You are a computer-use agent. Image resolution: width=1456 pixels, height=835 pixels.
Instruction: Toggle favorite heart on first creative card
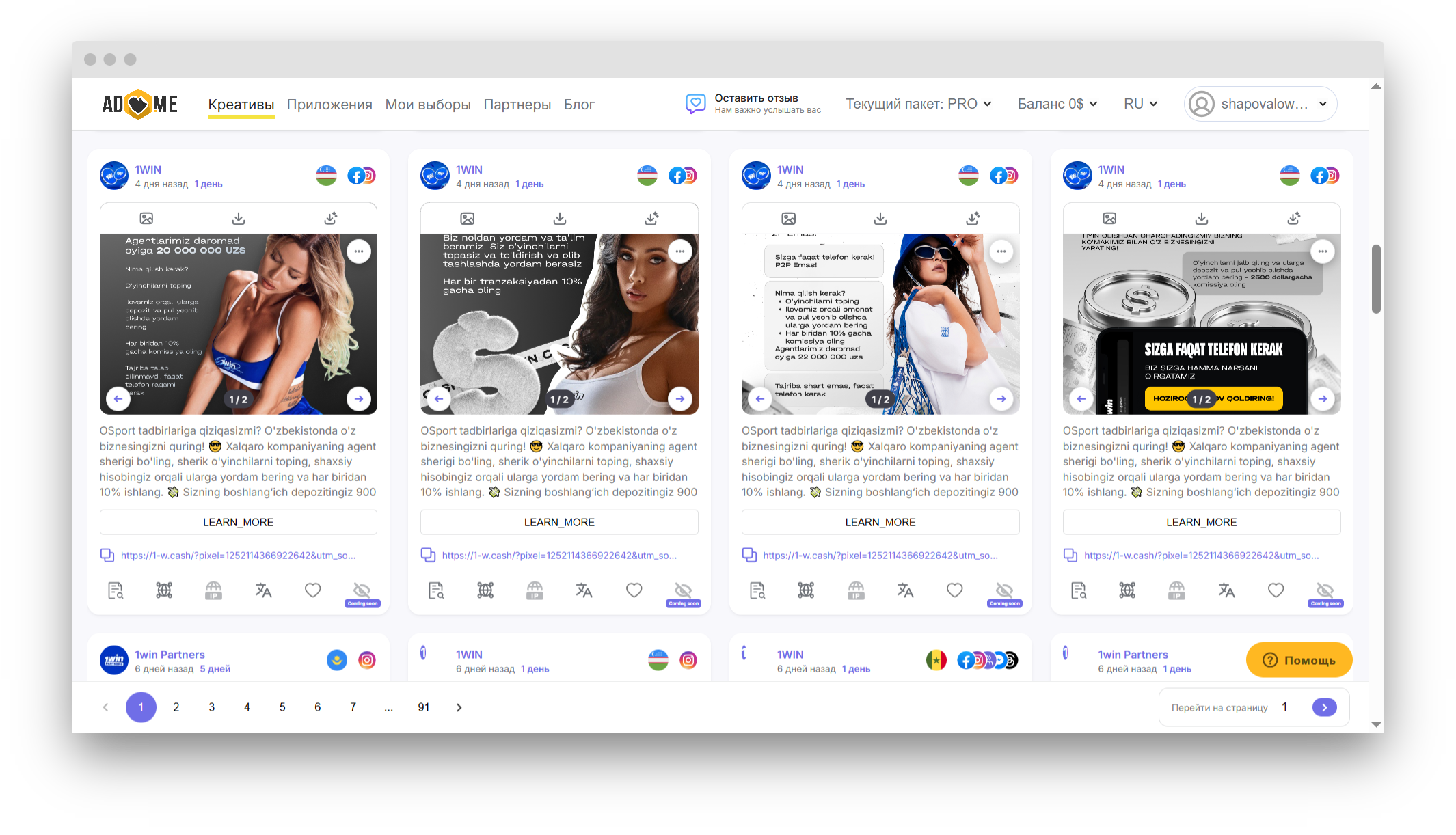coord(312,590)
